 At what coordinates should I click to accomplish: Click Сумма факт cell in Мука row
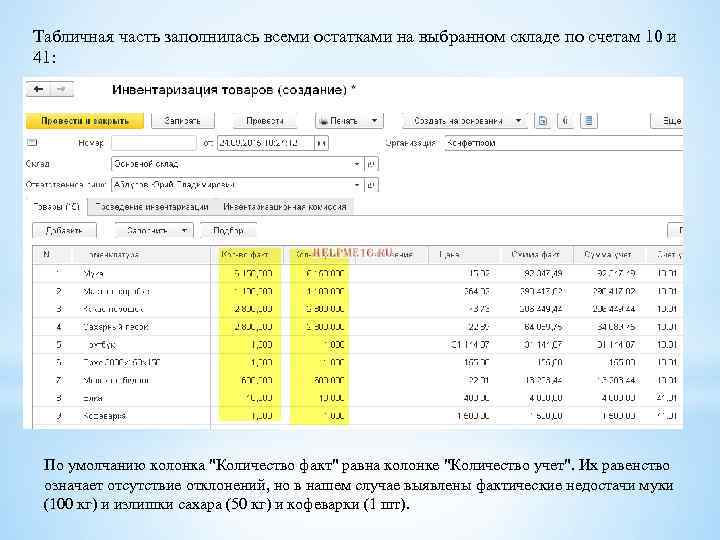(536, 274)
